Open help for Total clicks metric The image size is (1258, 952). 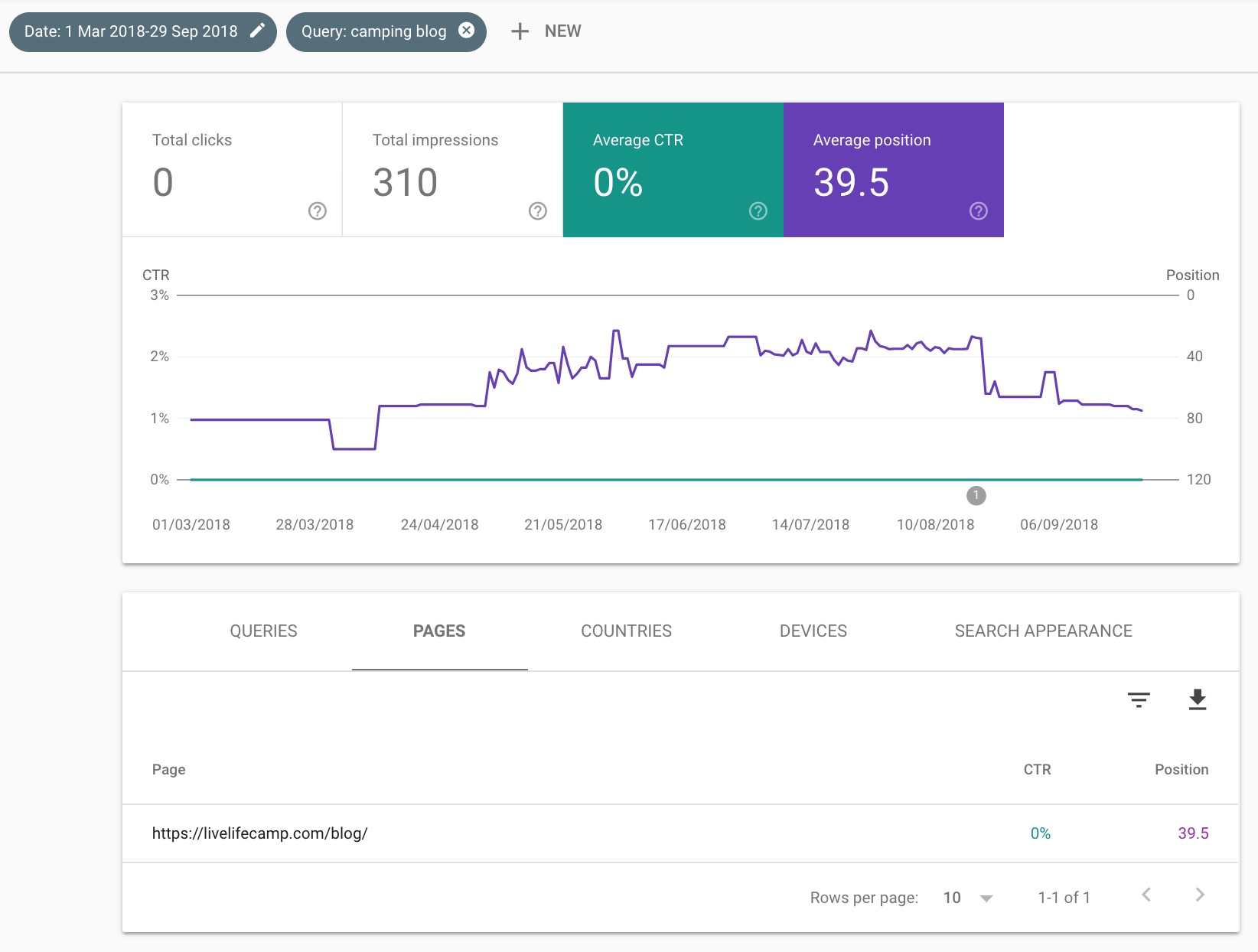[317, 210]
